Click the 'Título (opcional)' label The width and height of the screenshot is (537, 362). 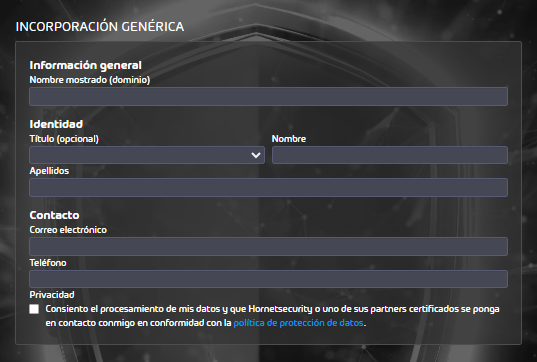point(64,139)
